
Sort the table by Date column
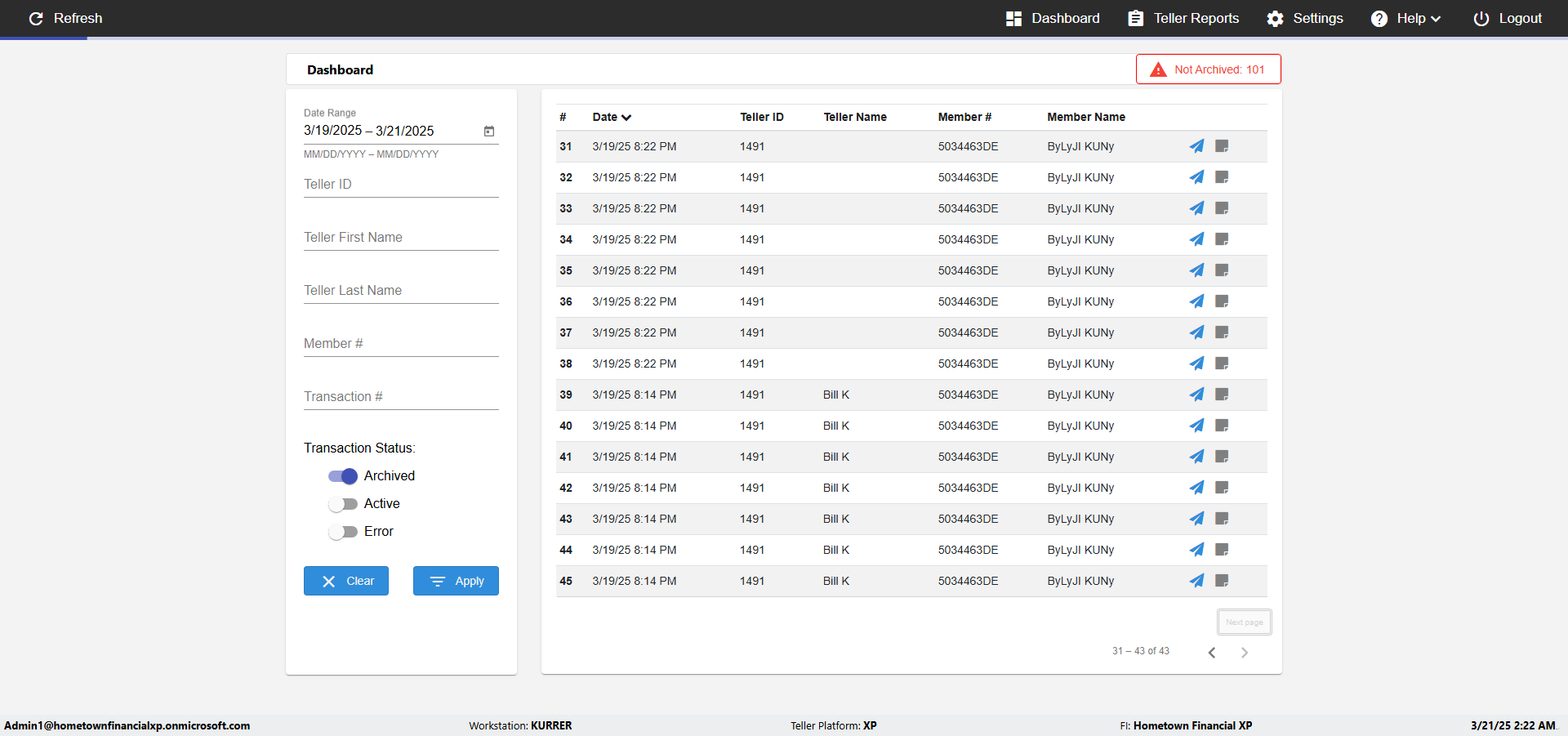[x=612, y=117]
